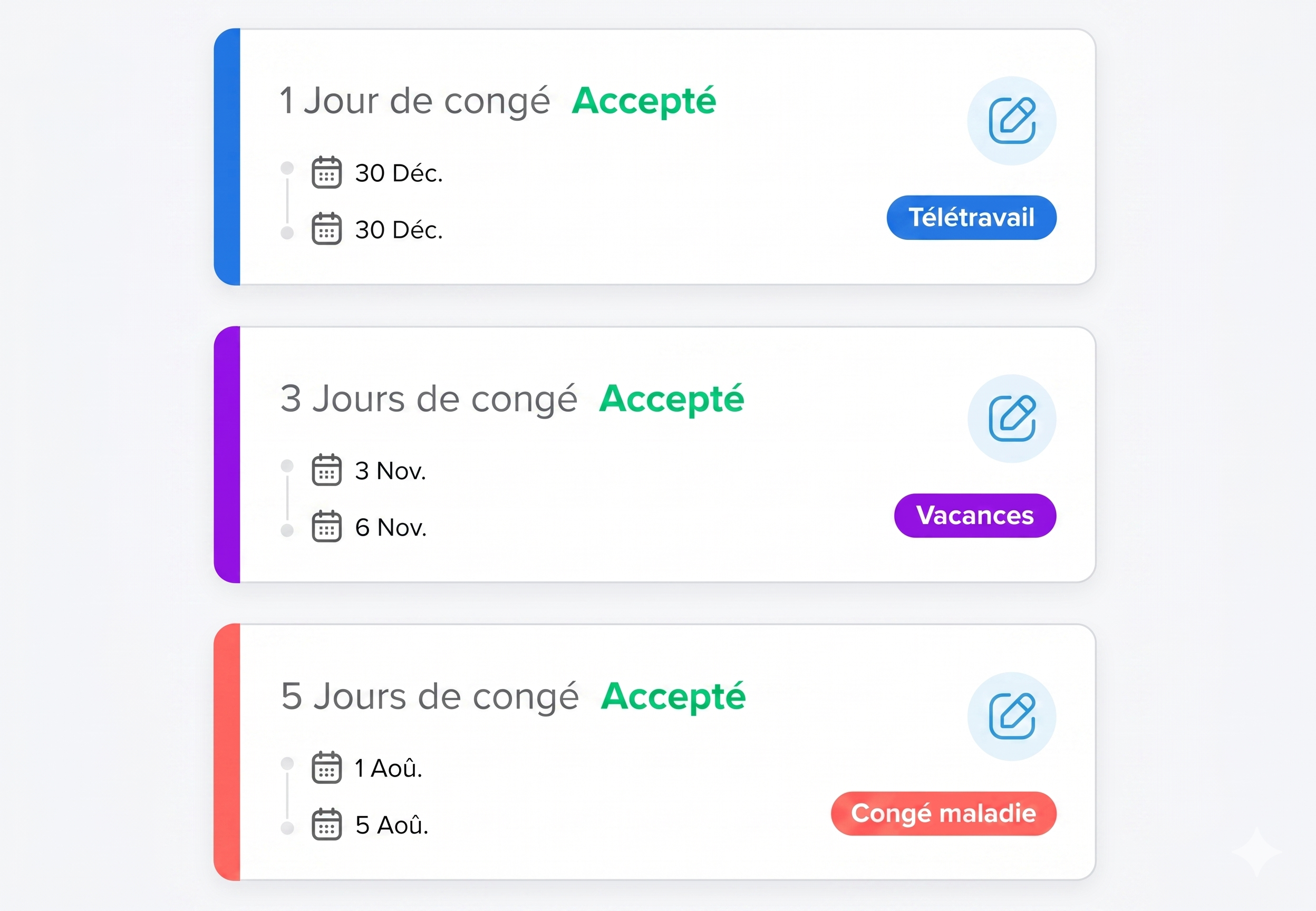Image resolution: width=1316 pixels, height=911 pixels.
Task: Edit the Congé maladie leave request
Action: tap(1011, 716)
